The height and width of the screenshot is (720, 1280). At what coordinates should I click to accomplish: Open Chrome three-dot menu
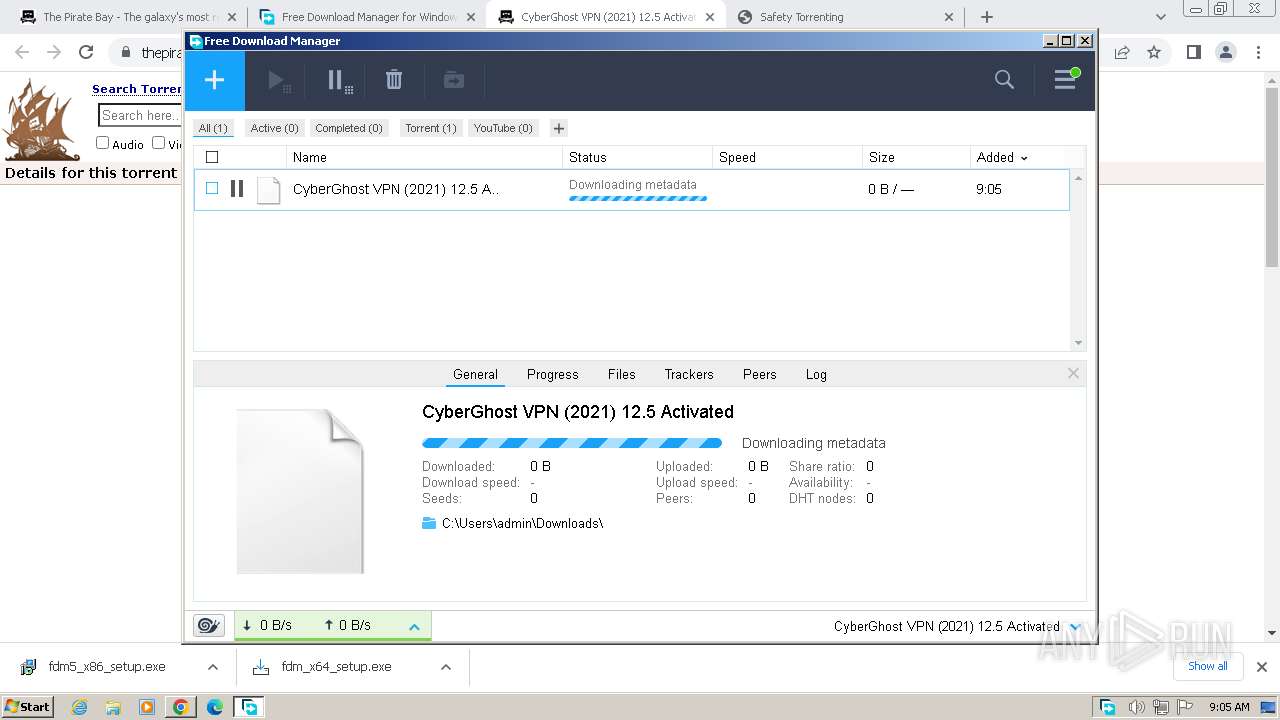click(1259, 52)
